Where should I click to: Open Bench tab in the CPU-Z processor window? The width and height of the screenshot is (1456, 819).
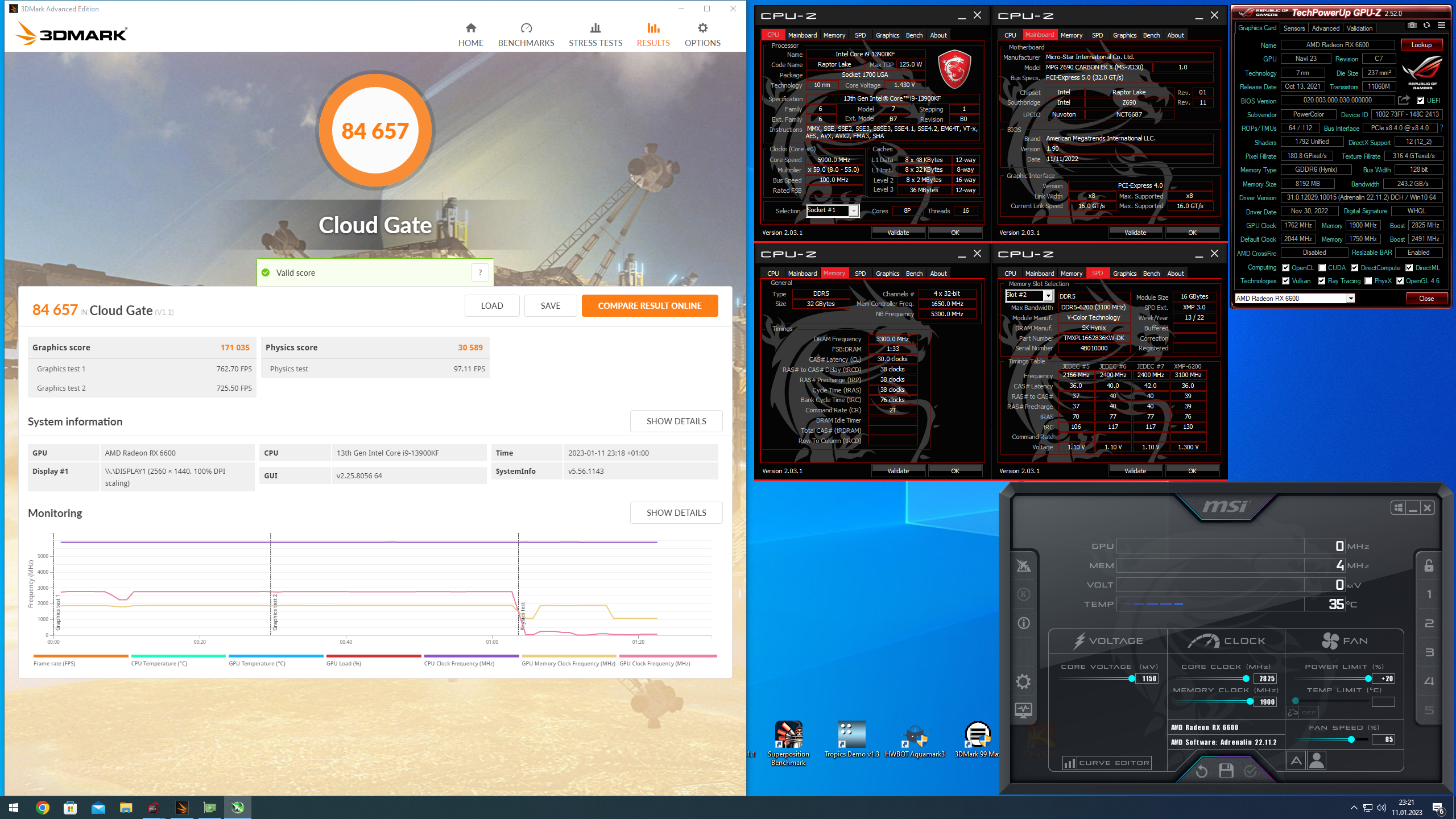tap(914, 35)
